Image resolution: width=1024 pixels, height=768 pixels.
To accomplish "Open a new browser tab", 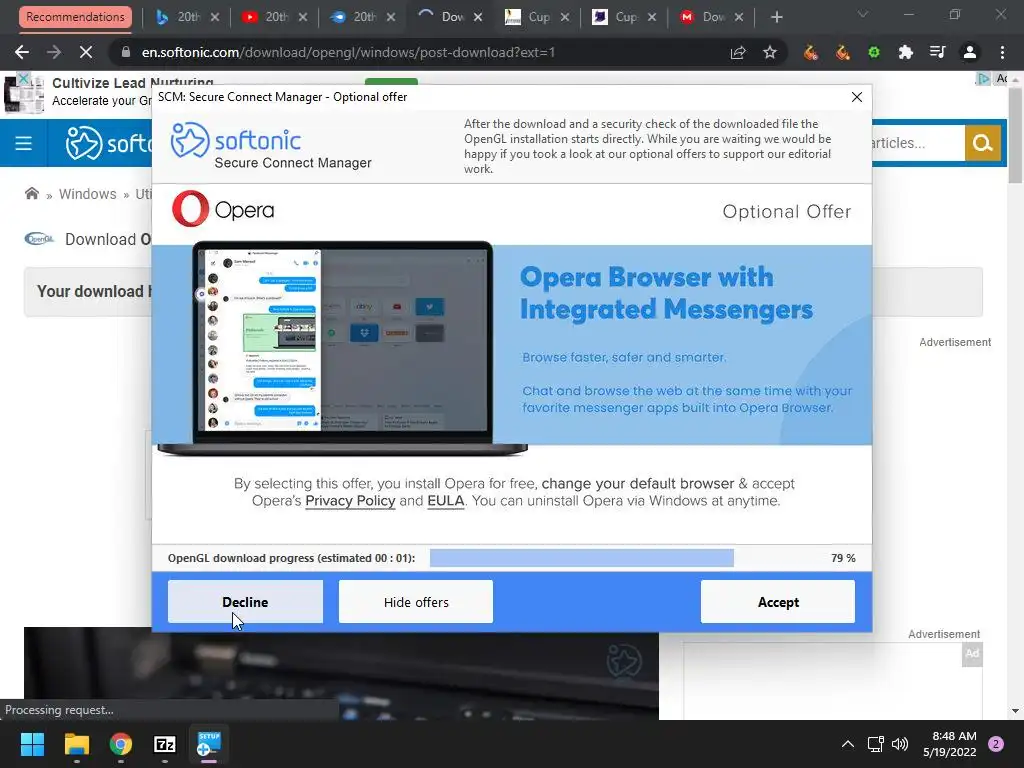I will (x=776, y=17).
